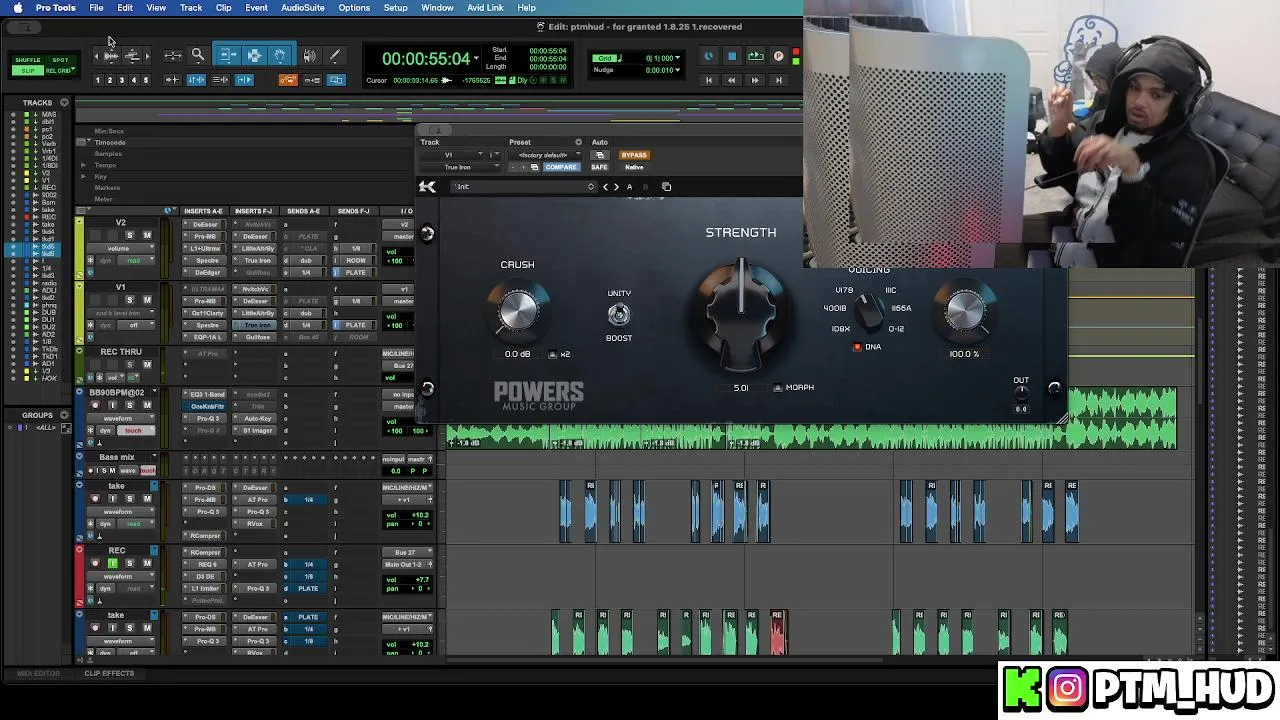
Task: Recall zoom preset 1
Action: point(98,80)
